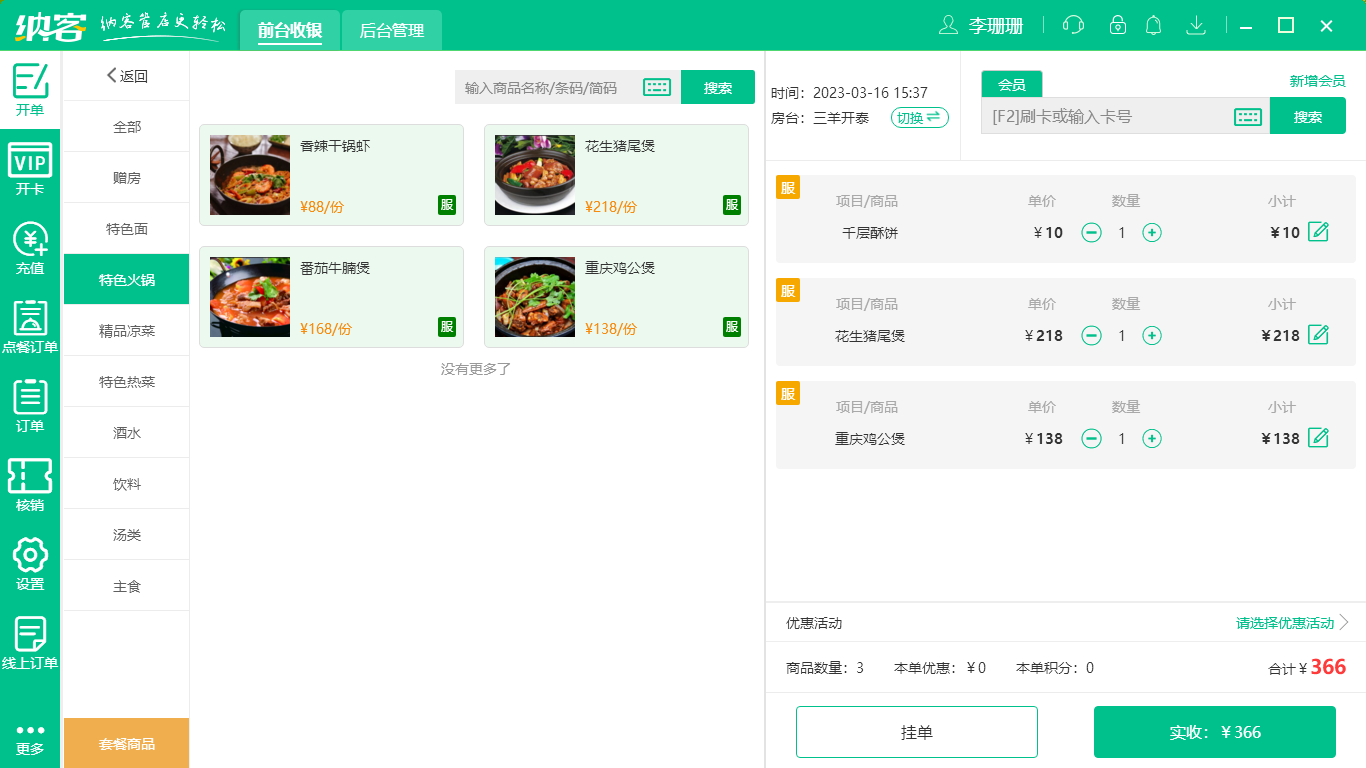Expand 请选择优惠活动 discount options
The height and width of the screenshot is (768, 1366).
1285,622
